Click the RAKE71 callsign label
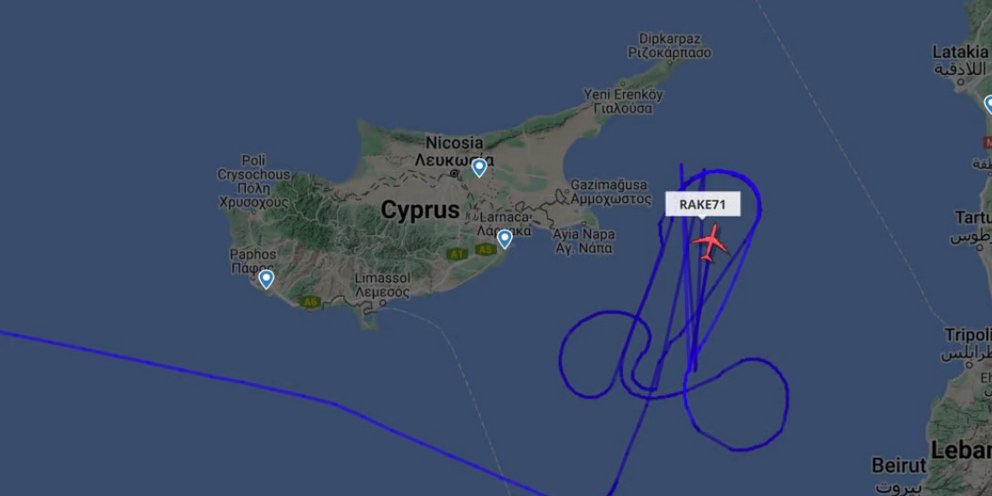The height and width of the screenshot is (496, 992). coord(702,204)
